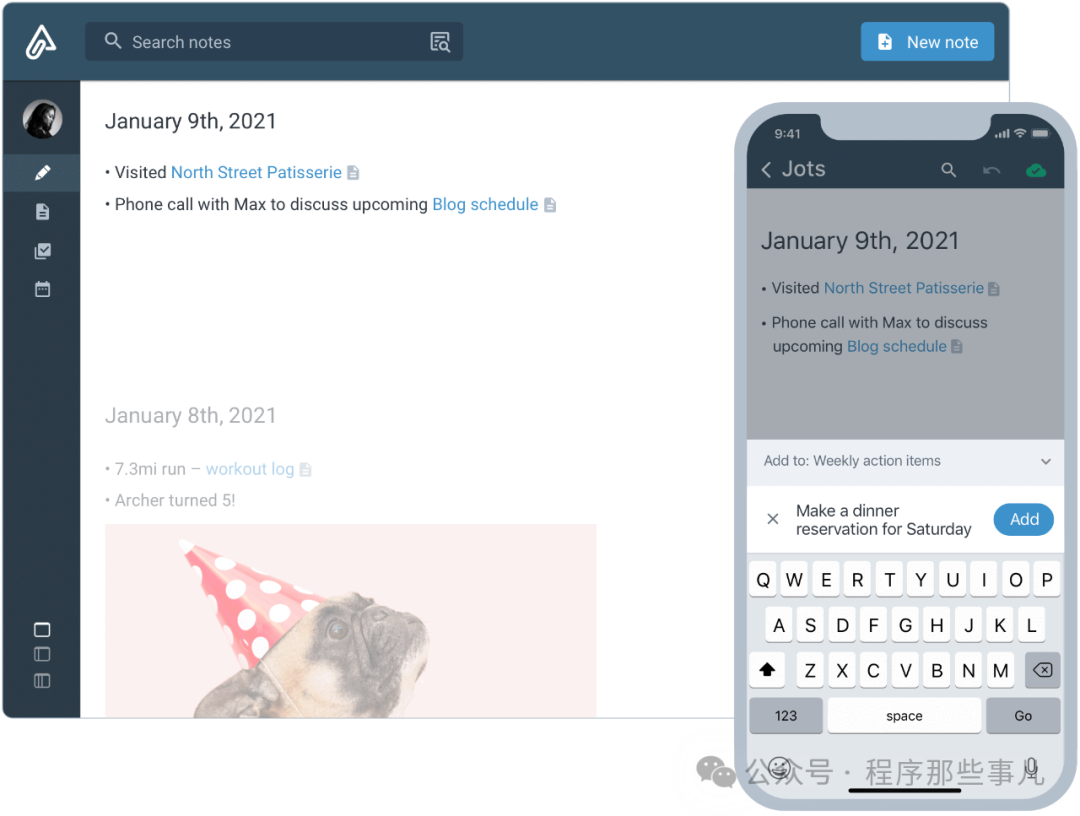Open the Calendar icon in sidebar
This screenshot has height=816, width=1080.
coord(42,289)
